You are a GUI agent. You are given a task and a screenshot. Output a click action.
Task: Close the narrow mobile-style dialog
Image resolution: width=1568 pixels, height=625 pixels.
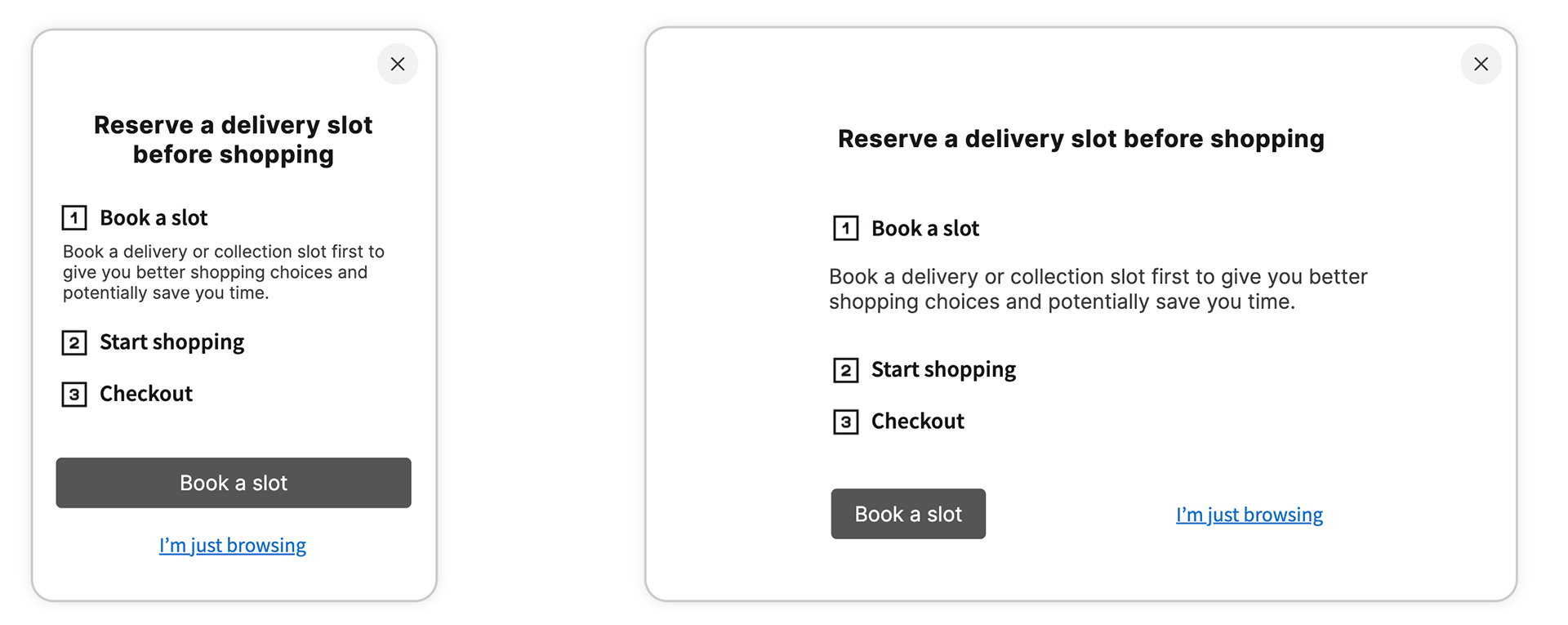tap(398, 64)
